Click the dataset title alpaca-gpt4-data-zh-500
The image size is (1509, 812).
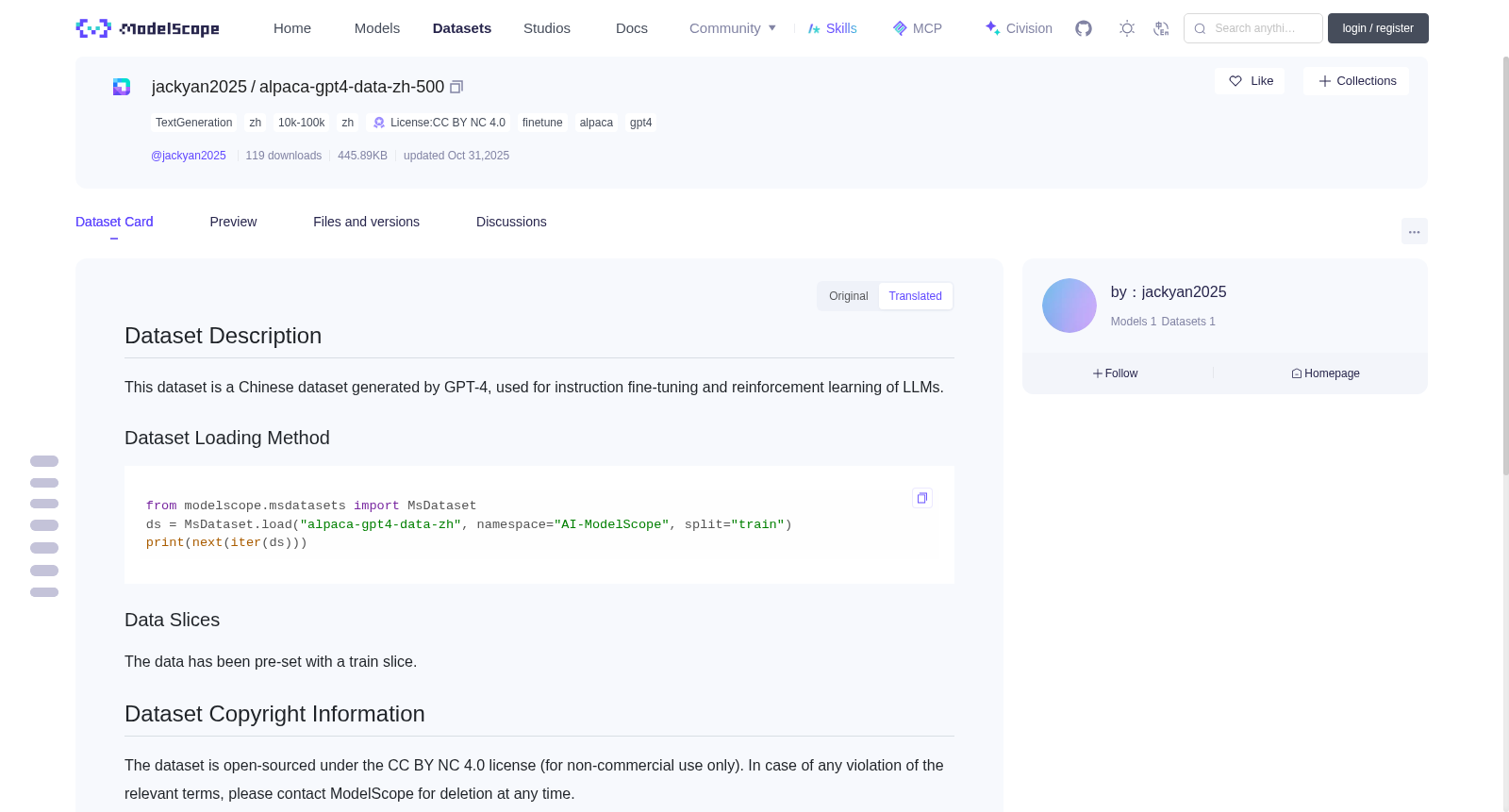point(352,87)
